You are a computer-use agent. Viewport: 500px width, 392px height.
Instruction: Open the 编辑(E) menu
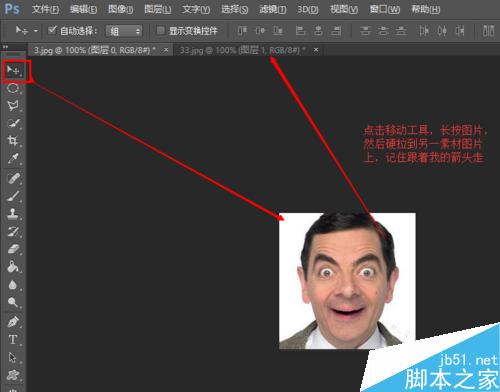[83, 9]
